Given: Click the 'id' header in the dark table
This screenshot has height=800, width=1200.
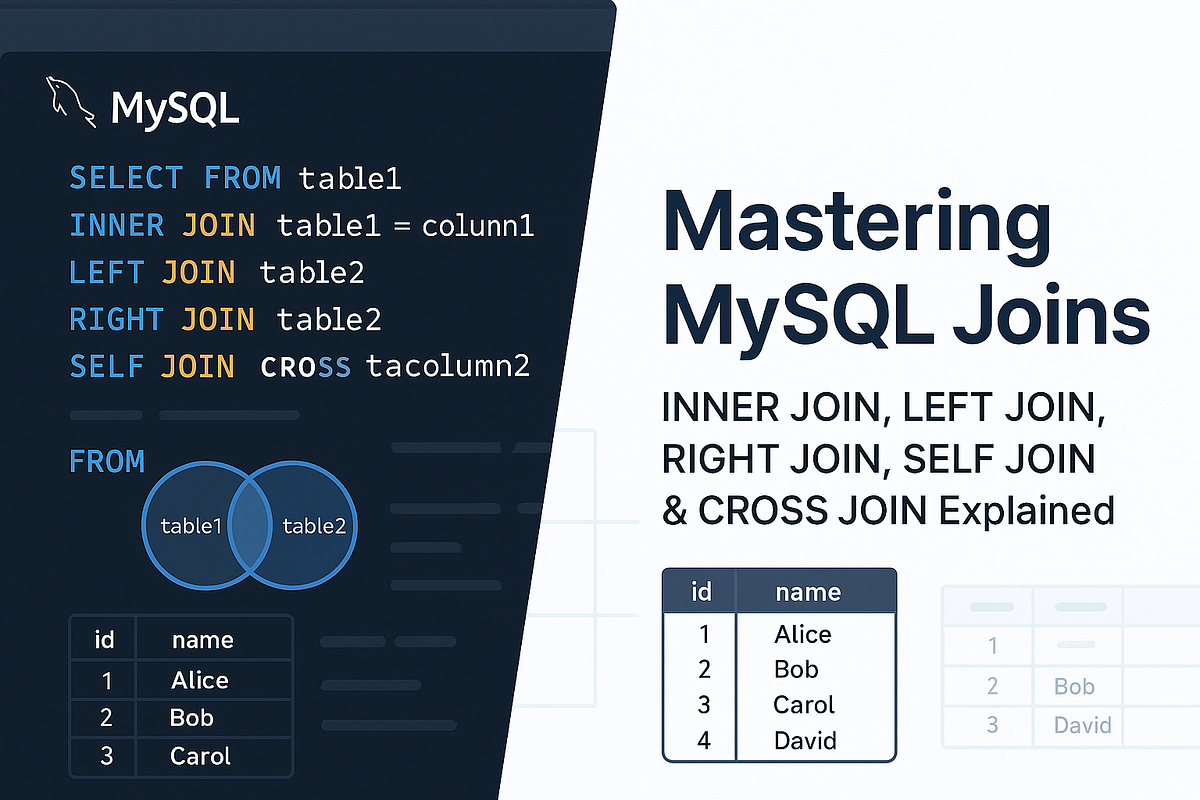Looking at the screenshot, I should click(x=104, y=638).
